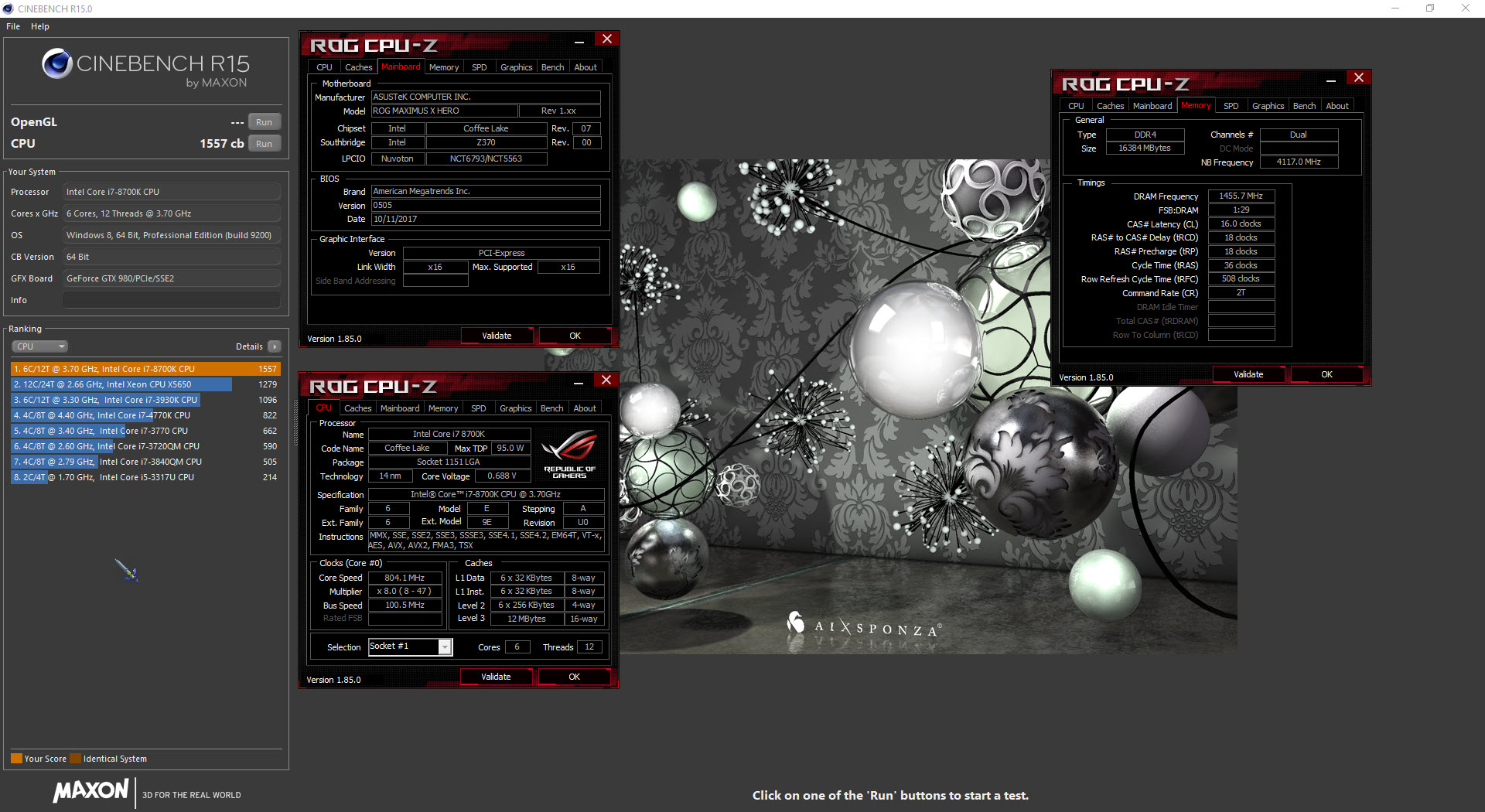Click Validate in Memory CPU-Z window
Image resolution: width=1485 pixels, height=812 pixels.
[x=1248, y=374]
